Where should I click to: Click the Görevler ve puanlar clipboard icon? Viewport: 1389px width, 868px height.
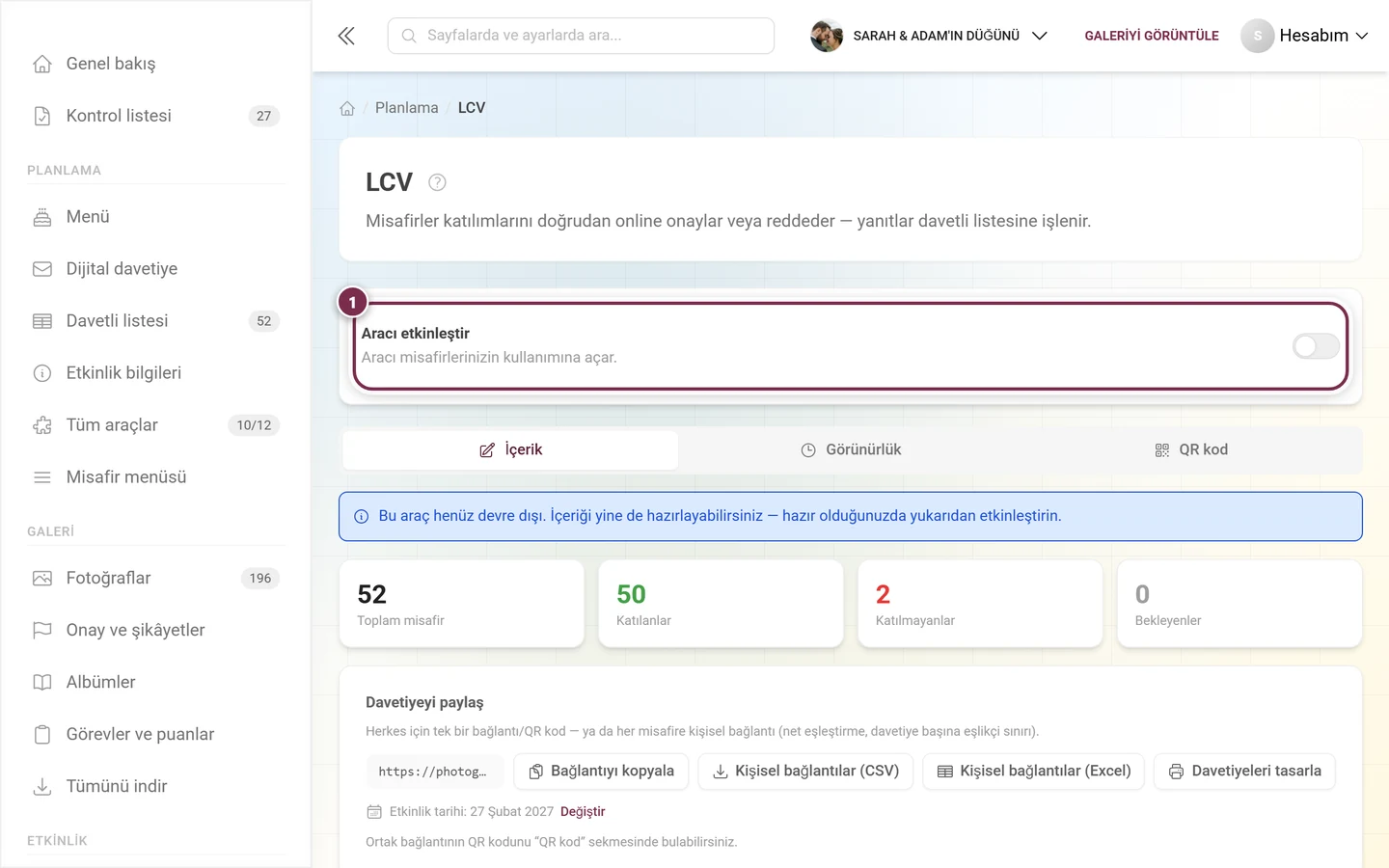[42, 735]
